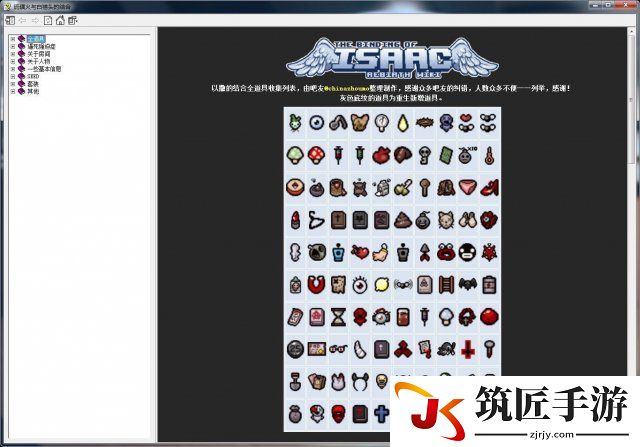Open the @chinazhoumo yellow link
The width and height of the screenshot is (640, 447).
347,88
